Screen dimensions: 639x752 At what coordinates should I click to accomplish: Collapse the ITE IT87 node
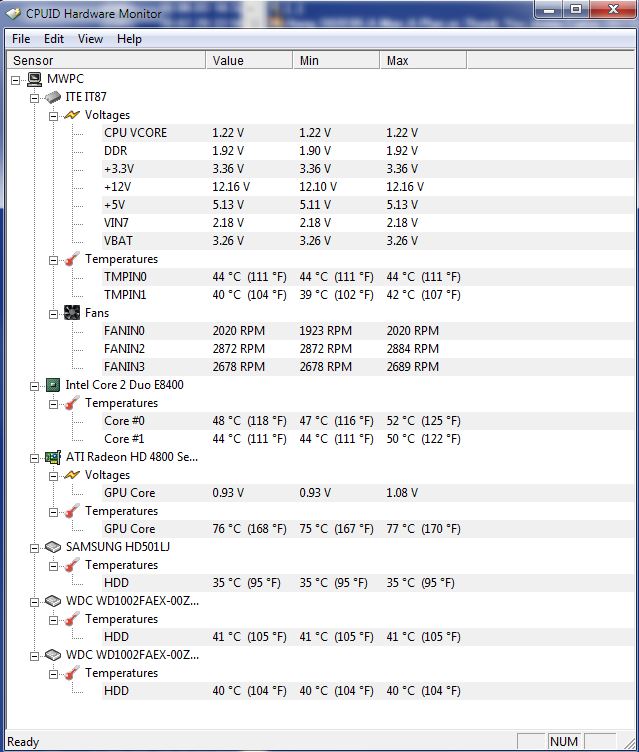35,97
